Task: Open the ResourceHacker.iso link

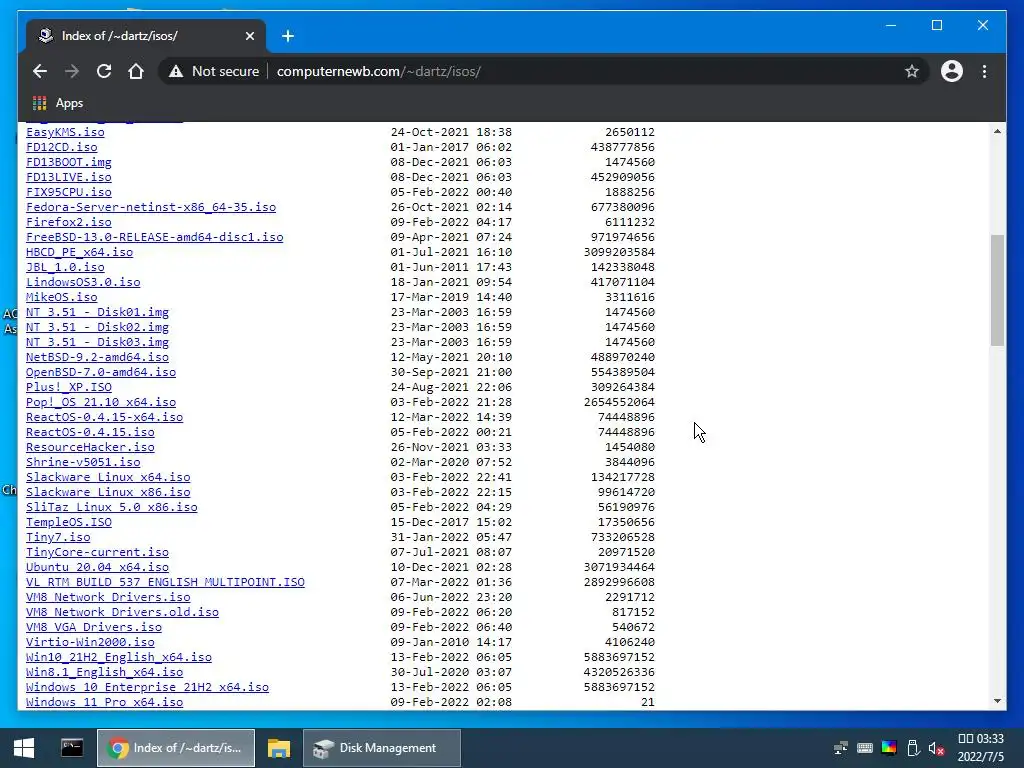Action: click(x=90, y=447)
